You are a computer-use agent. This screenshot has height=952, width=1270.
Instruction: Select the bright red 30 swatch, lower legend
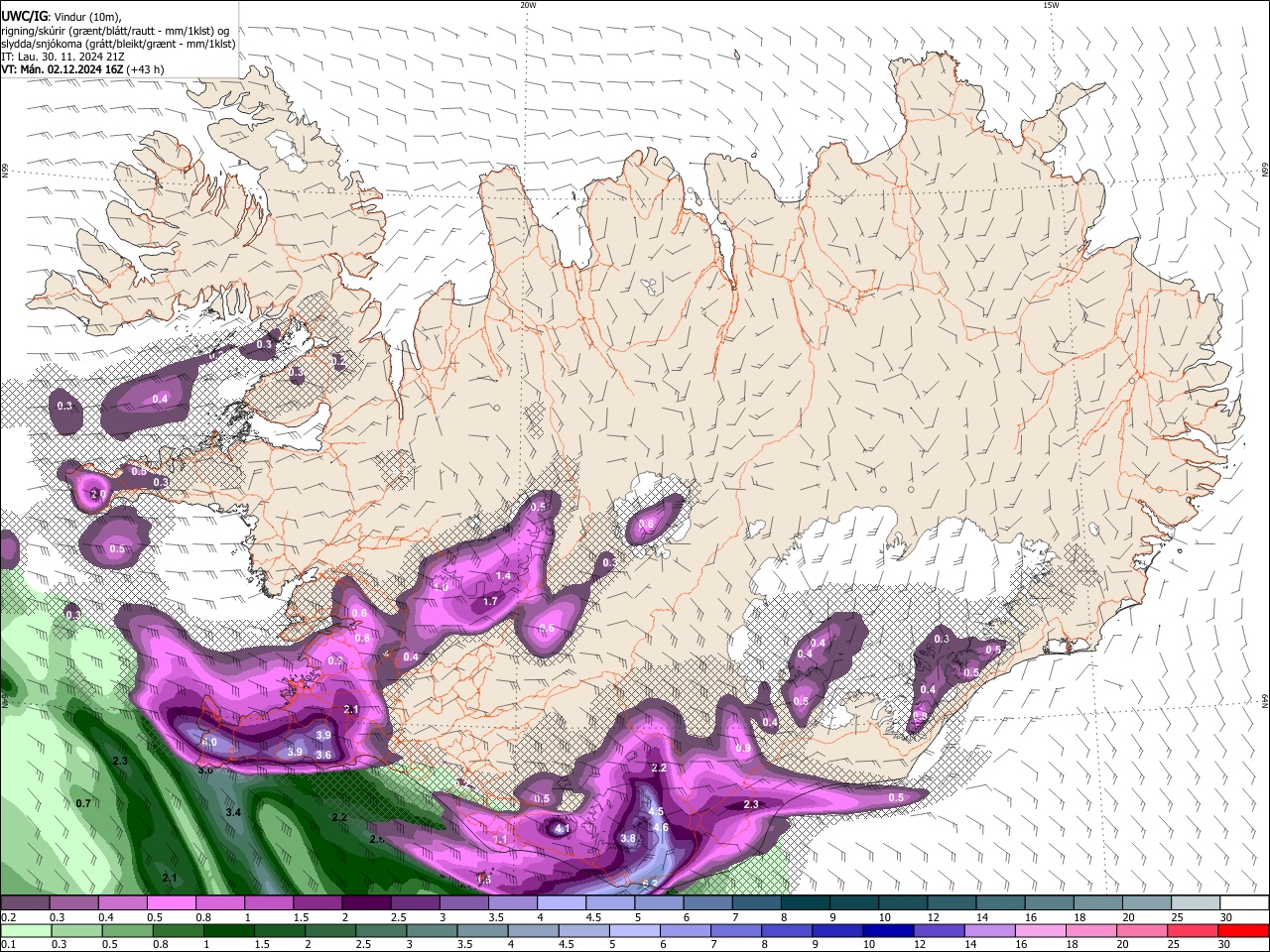(1244, 930)
